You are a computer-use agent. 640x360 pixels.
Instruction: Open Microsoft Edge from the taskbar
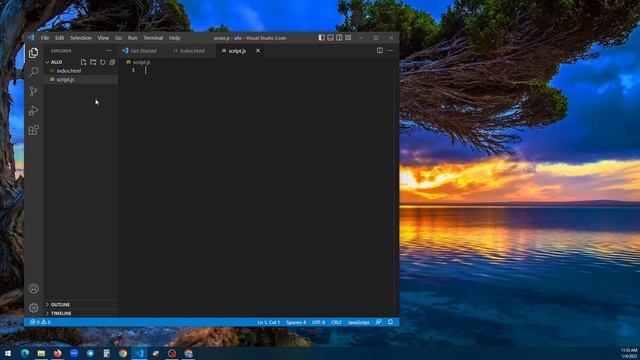coord(25,353)
